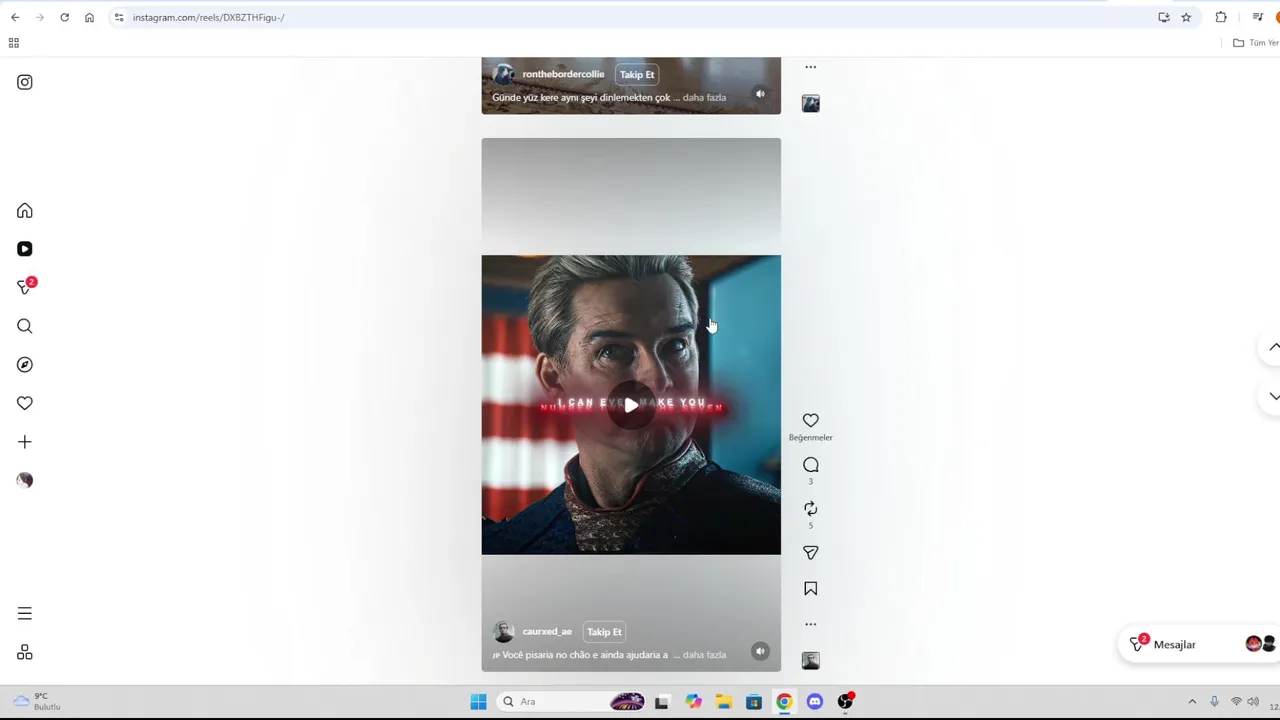Like the caurxed_ae reel

811,421
